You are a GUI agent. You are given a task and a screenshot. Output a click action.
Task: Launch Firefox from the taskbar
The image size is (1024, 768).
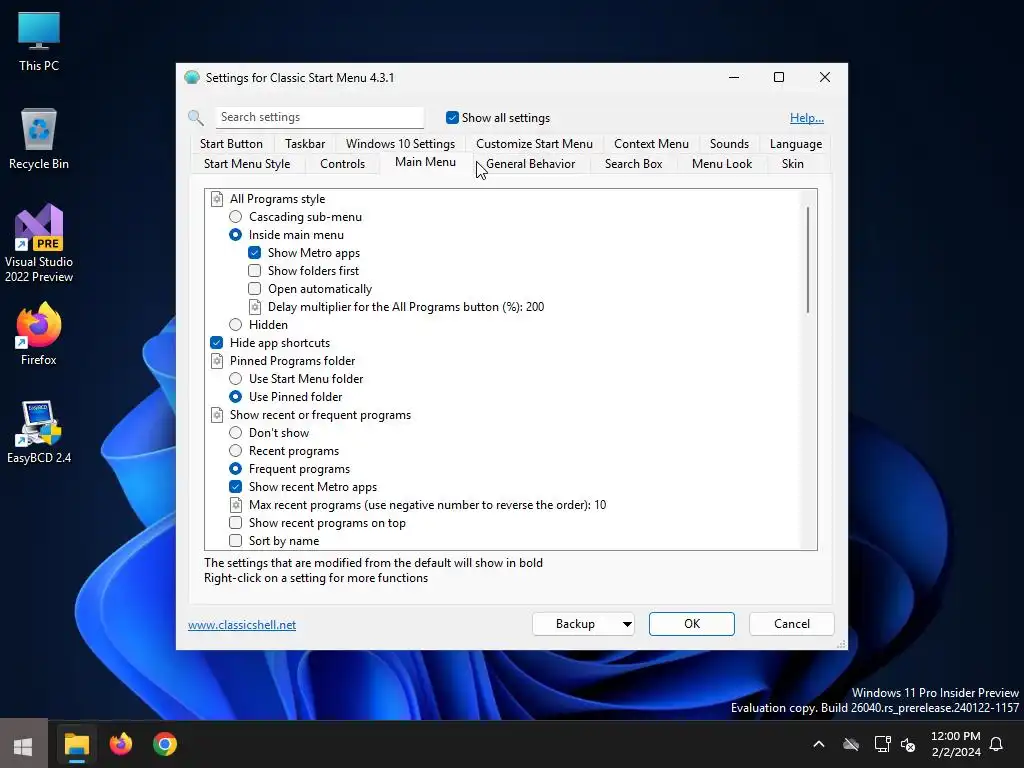[121, 744]
